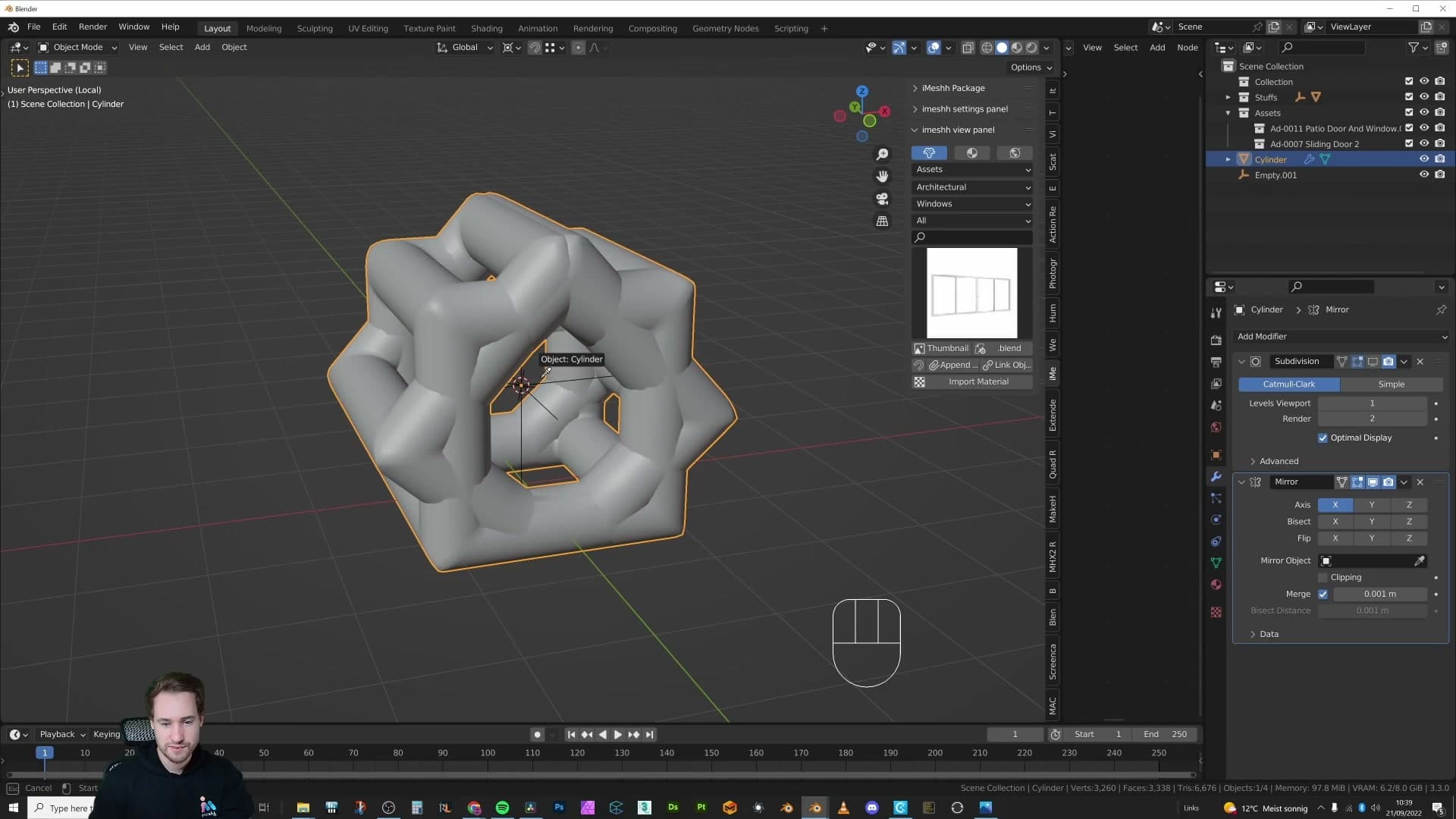Toggle the camera view icon
1456x819 pixels.
pyautogui.click(x=882, y=199)
